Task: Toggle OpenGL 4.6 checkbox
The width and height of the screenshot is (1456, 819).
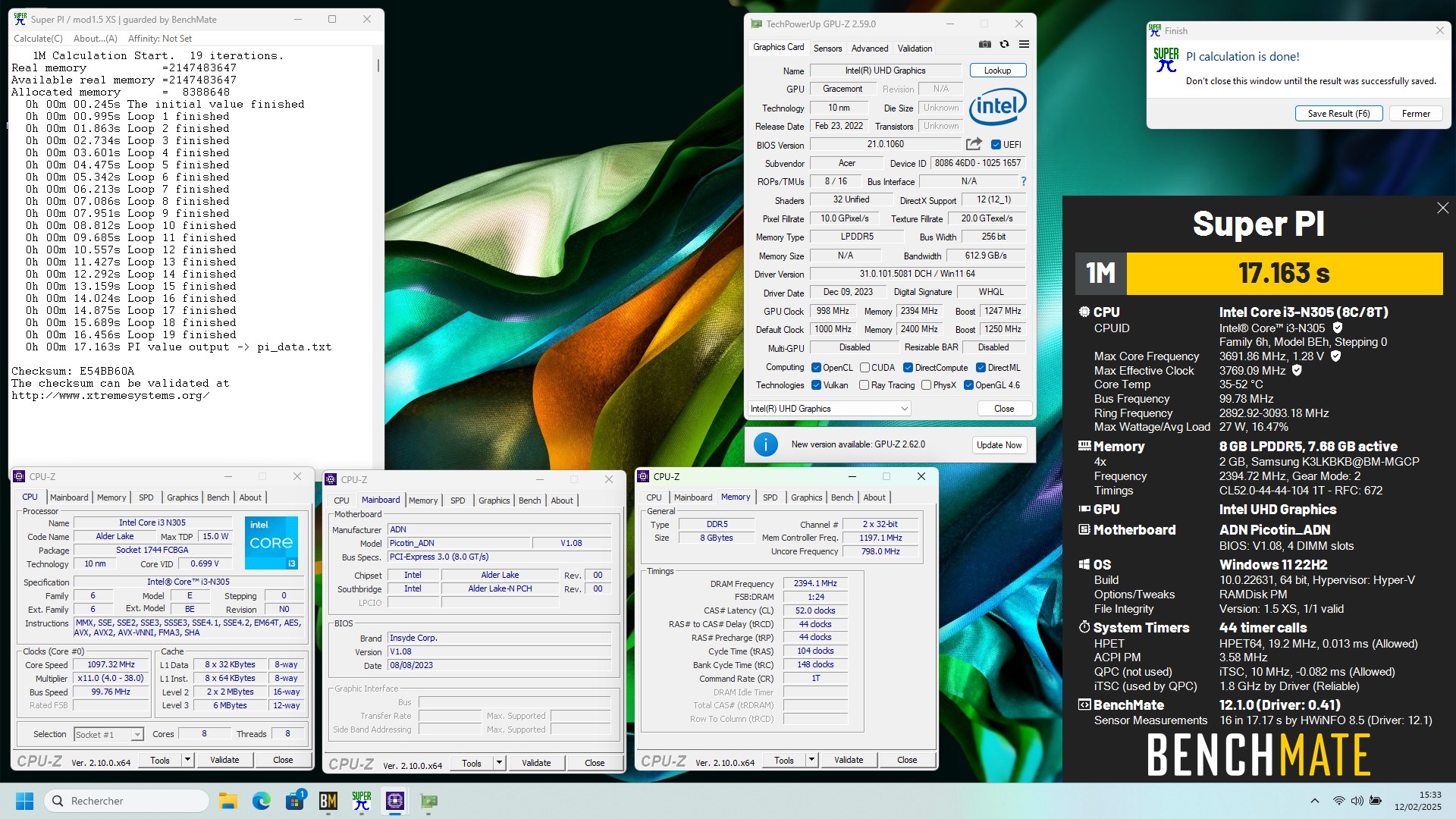Action: pos(968,385)
